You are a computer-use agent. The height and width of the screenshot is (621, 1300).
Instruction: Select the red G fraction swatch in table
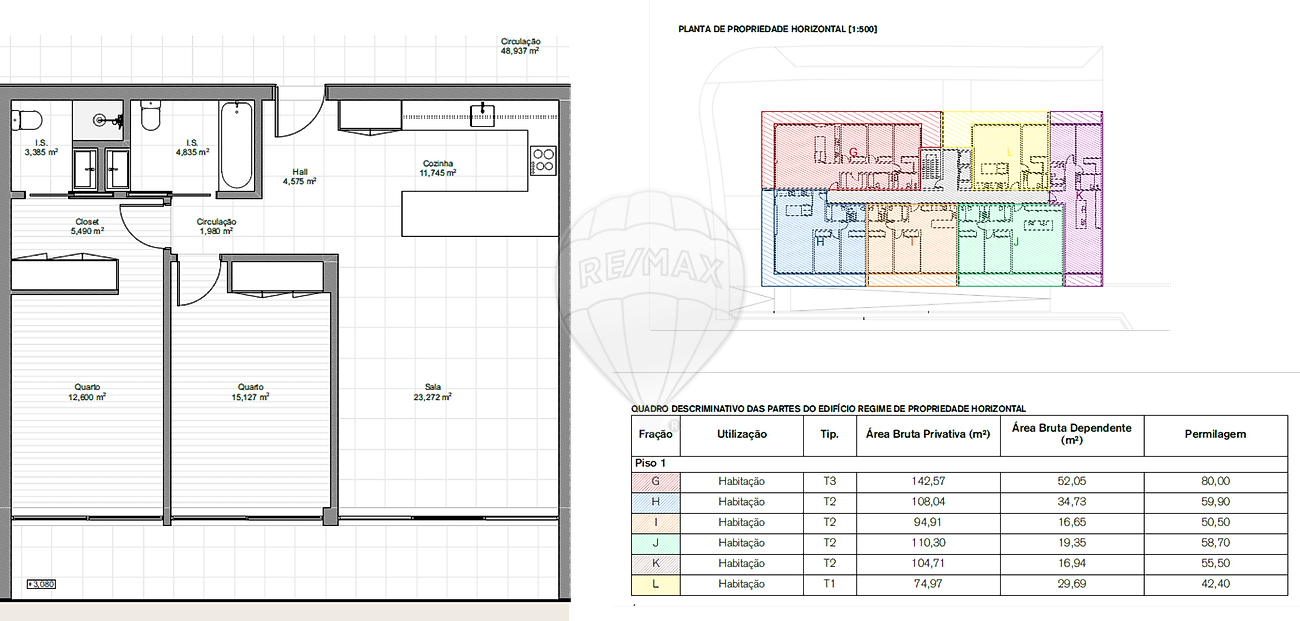pos(656,481)
